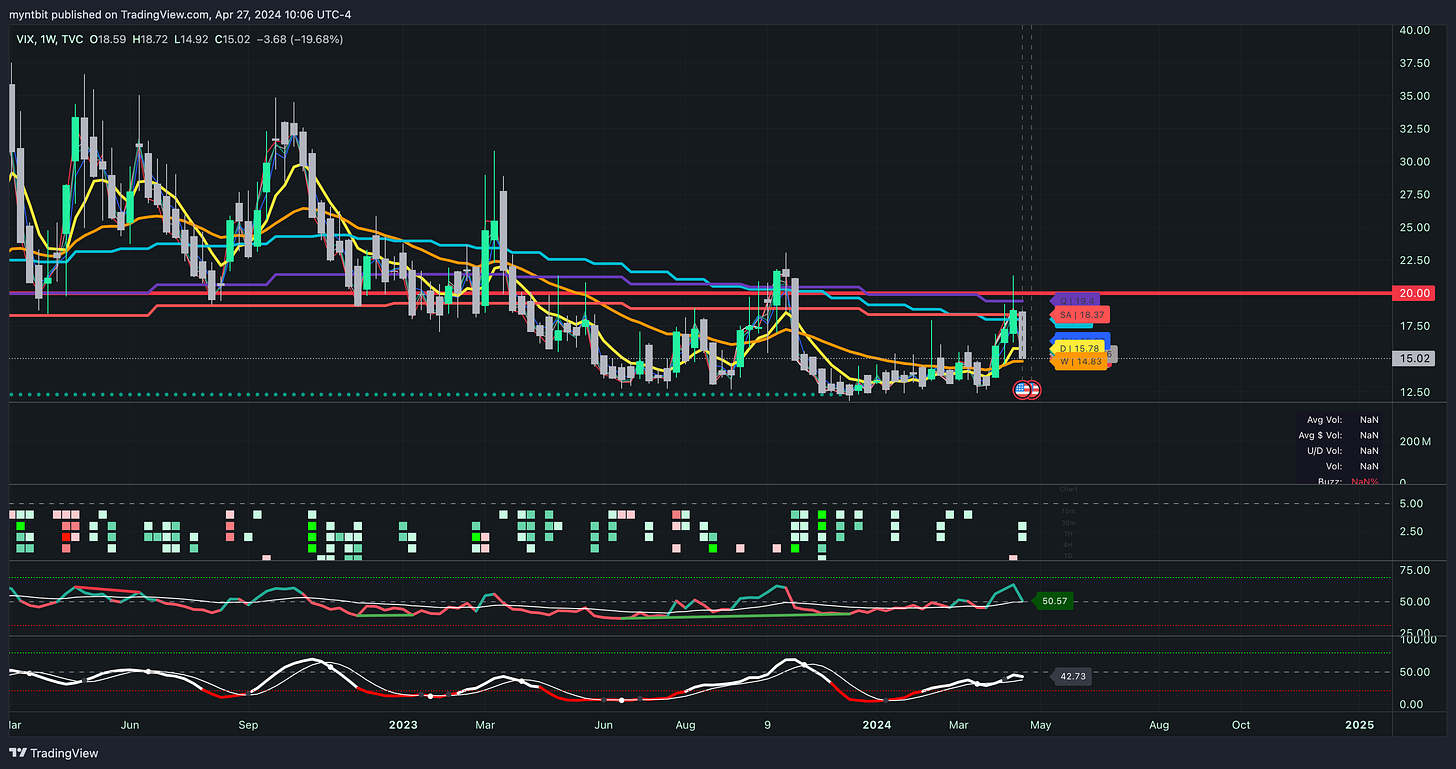Click the 27.50 price scale label
Viewport: 1456px width, 769px height.
pos(1413,194)
